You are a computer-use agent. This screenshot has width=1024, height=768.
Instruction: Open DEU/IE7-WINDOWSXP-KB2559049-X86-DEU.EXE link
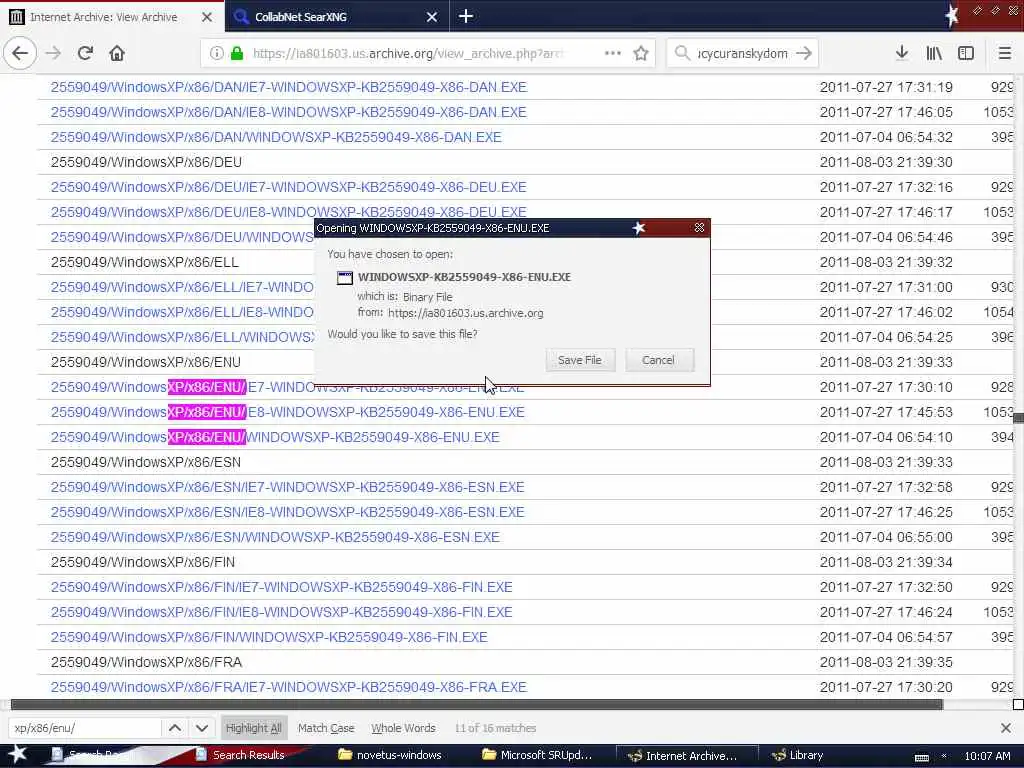(x=289, y=187)
